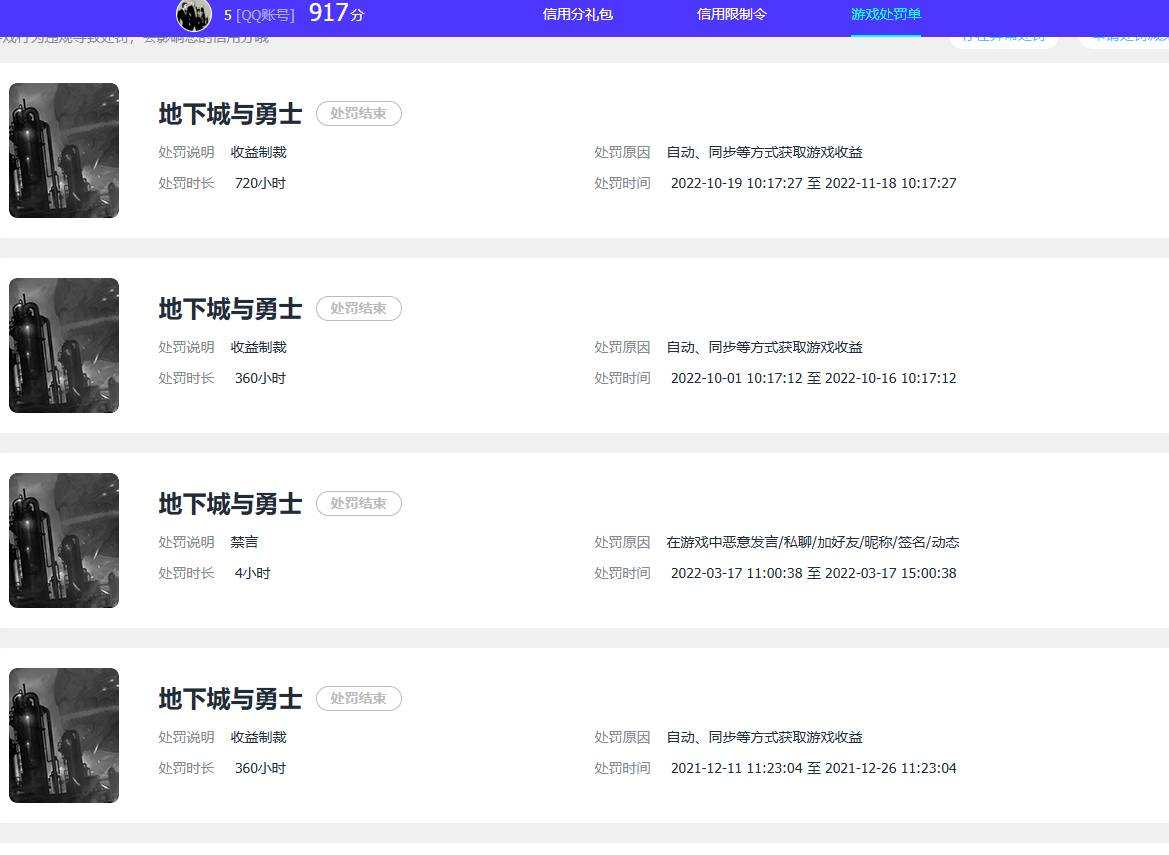Select the 游戏处罚单 tab

pos(886,14)
